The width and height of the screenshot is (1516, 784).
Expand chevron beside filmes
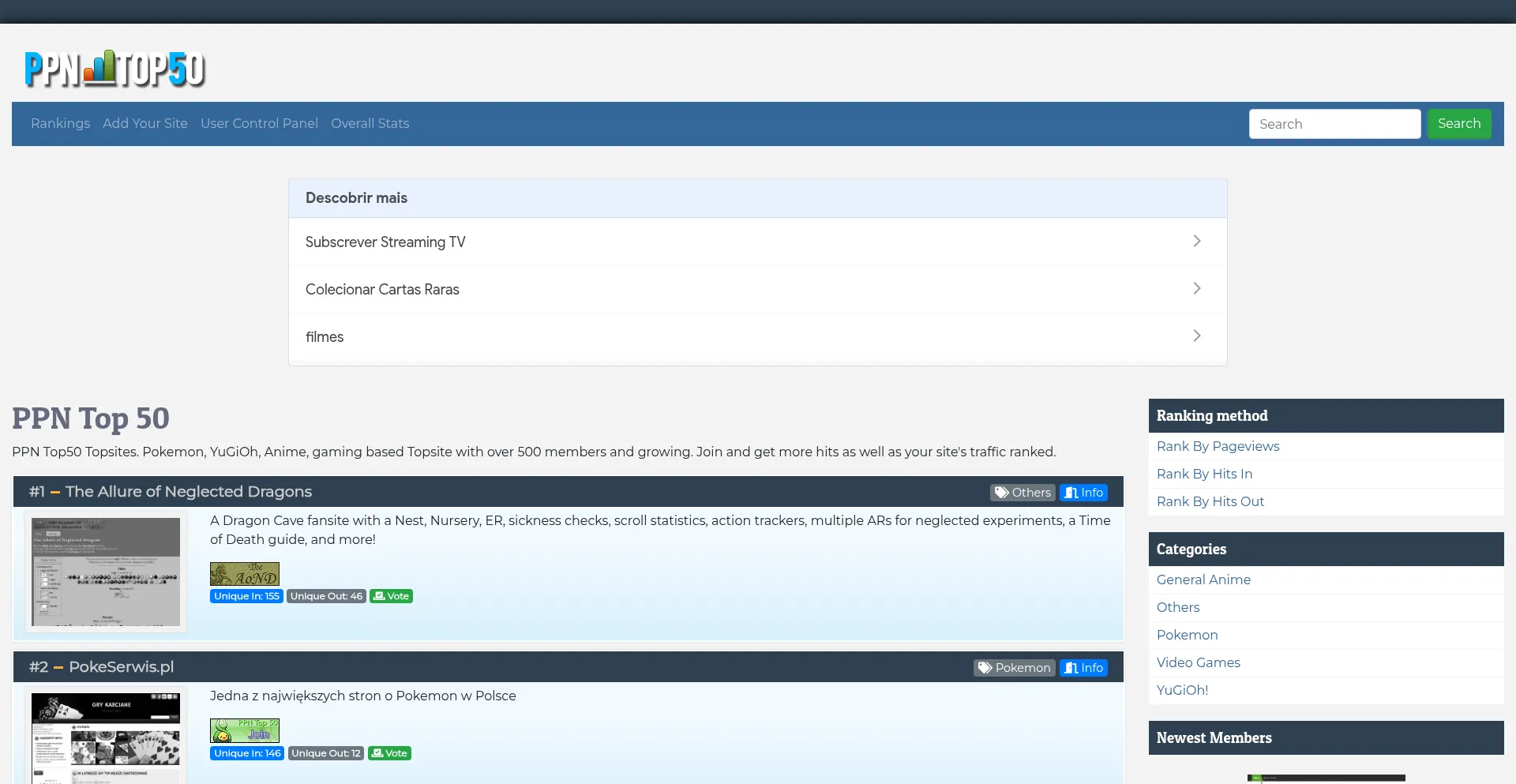point(1197,336)
